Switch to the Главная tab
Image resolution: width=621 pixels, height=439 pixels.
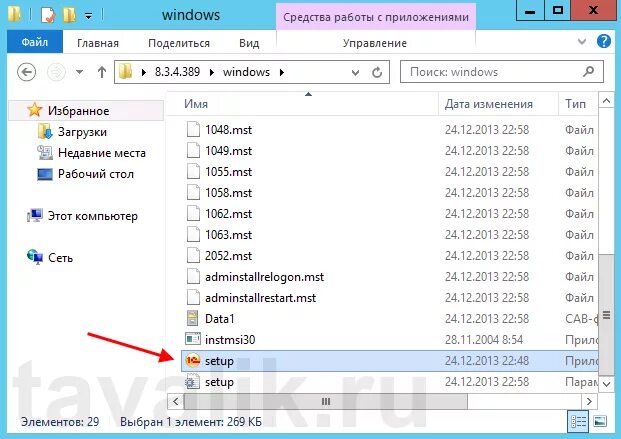98,43
